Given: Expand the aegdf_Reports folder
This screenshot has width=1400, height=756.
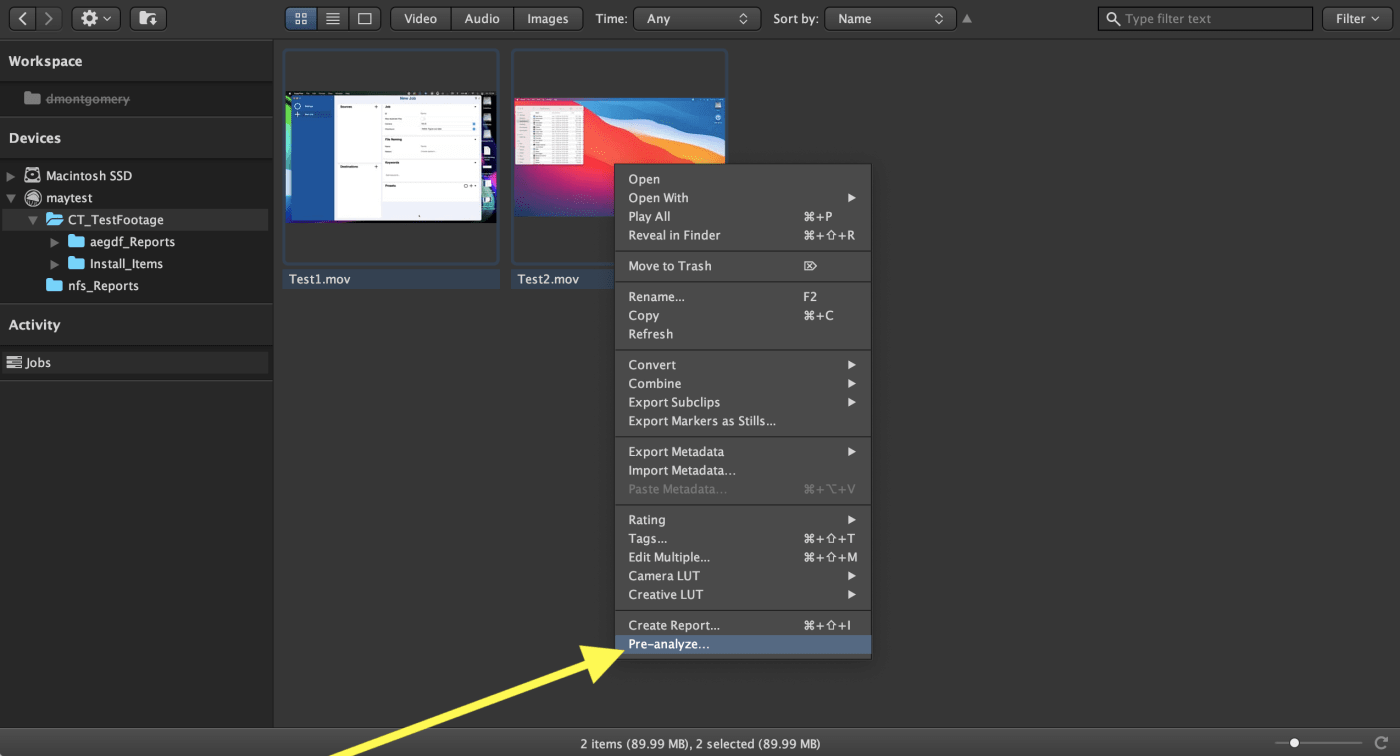Looking at the screenshot, I should coord(55,242).
